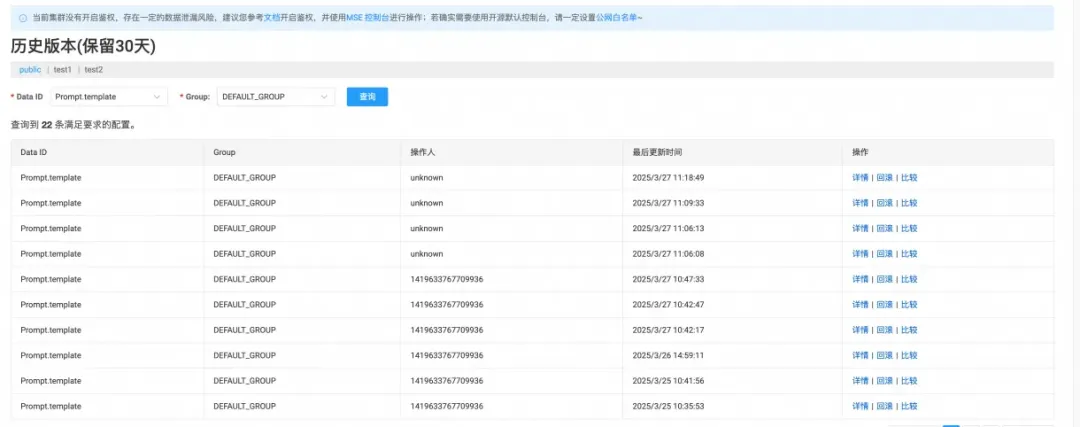
Task: Select the test2 namespace tab
Action: [x=94, y=70]
